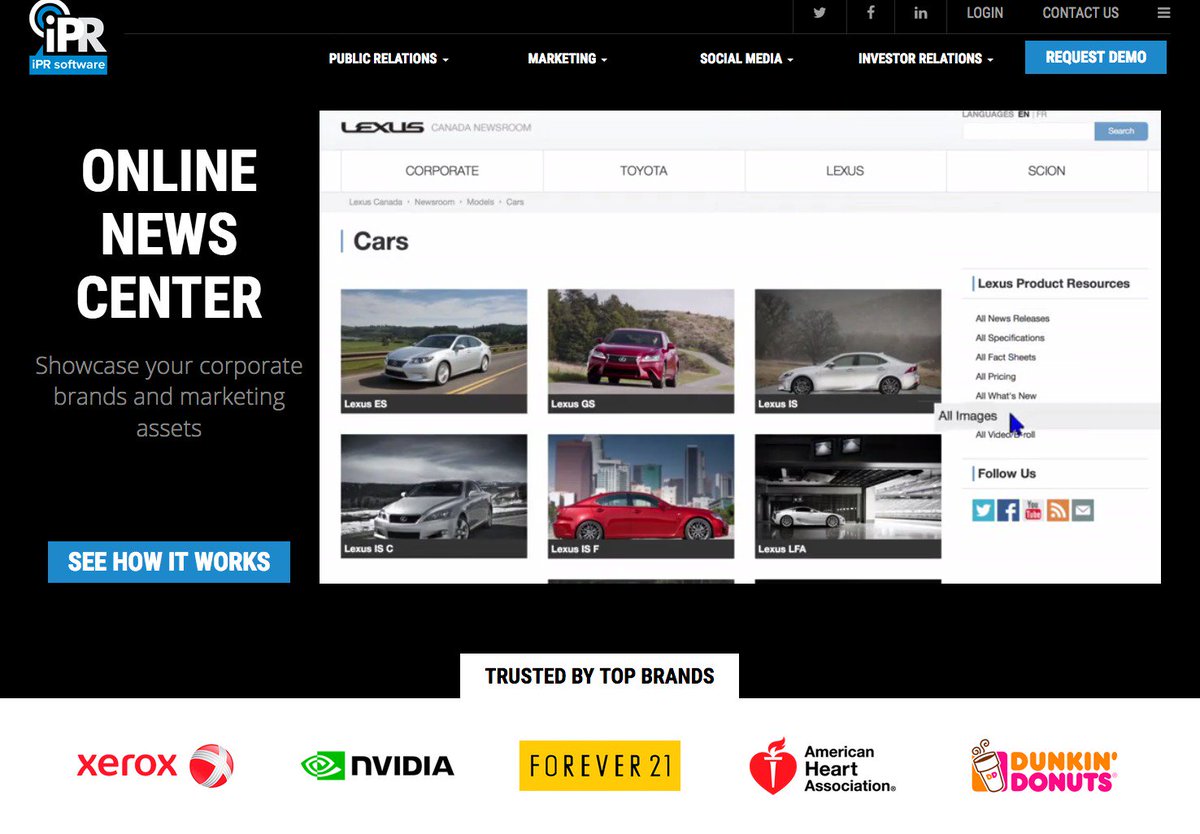The image size is (1200, 834).
Task: Click the newsroom search input field
Action: [1027, 131]
